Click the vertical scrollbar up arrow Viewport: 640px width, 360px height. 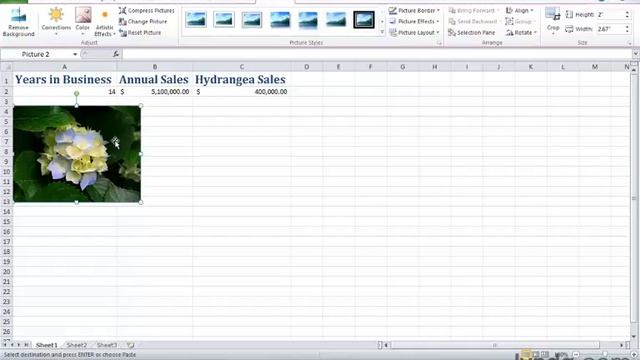point(634,71)
